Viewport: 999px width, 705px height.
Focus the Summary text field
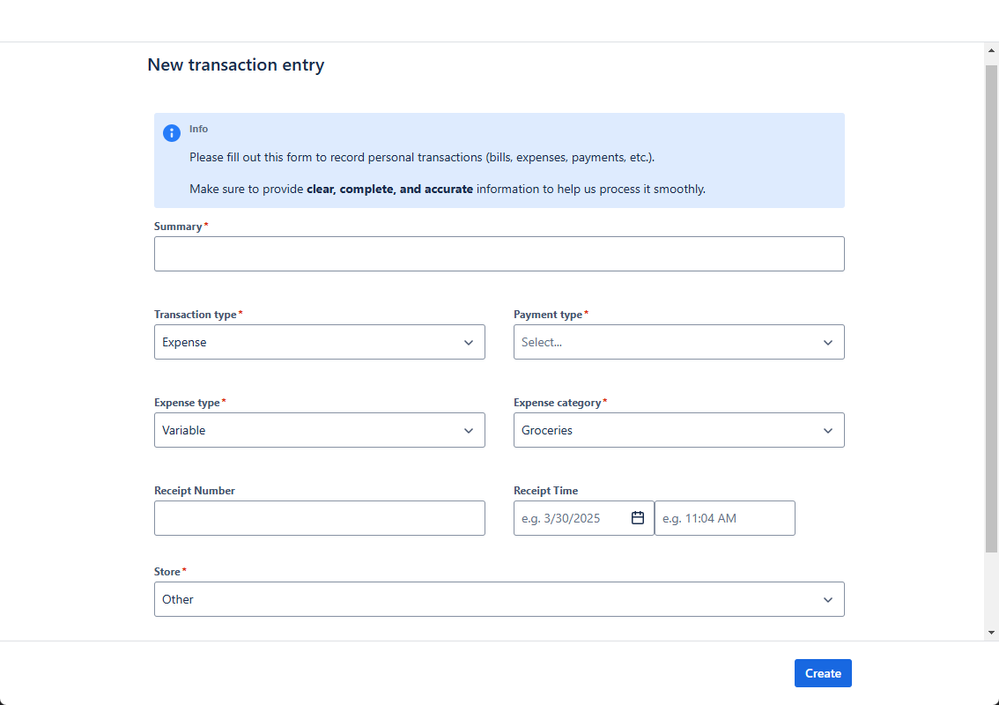click(499, 254)
